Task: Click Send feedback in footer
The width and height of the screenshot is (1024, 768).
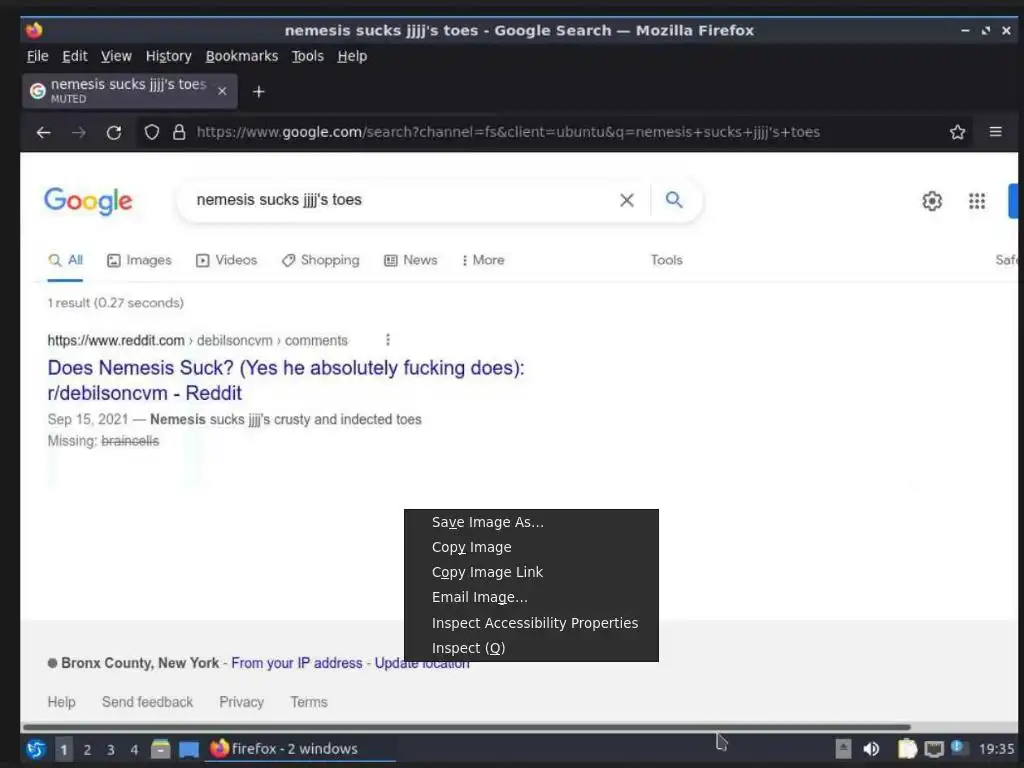Action: (148, 702)
